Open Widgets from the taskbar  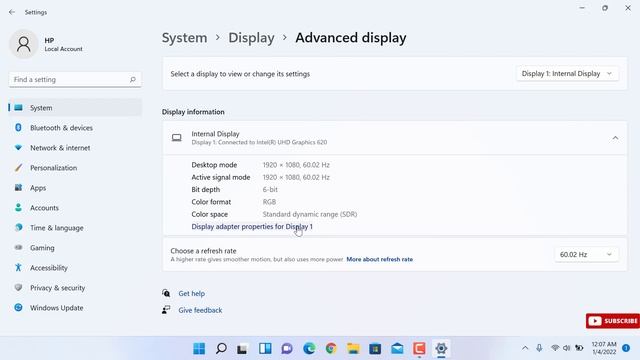tap(265, 348)
